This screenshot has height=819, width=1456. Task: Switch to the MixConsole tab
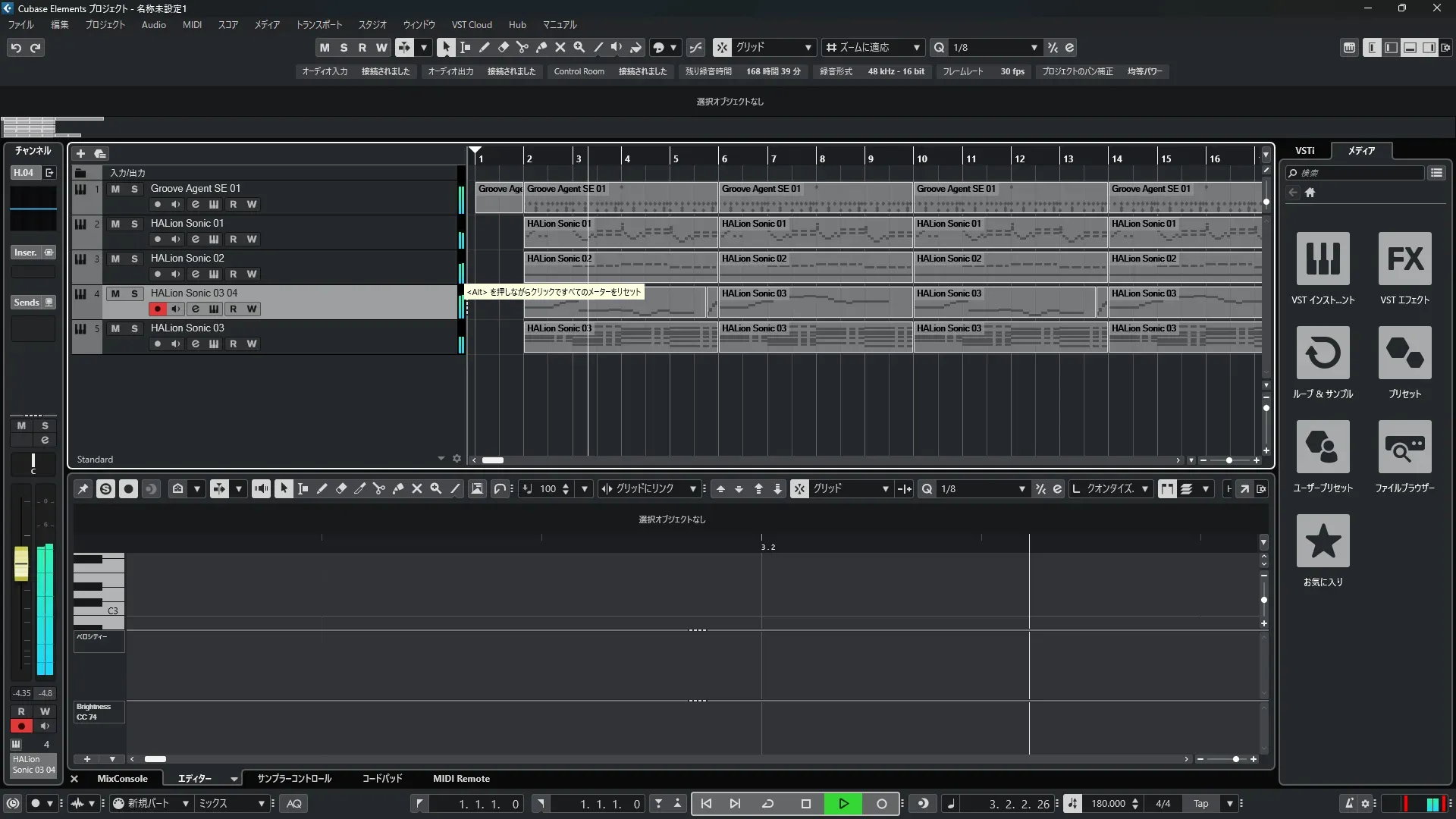click(x=122, y=779)
